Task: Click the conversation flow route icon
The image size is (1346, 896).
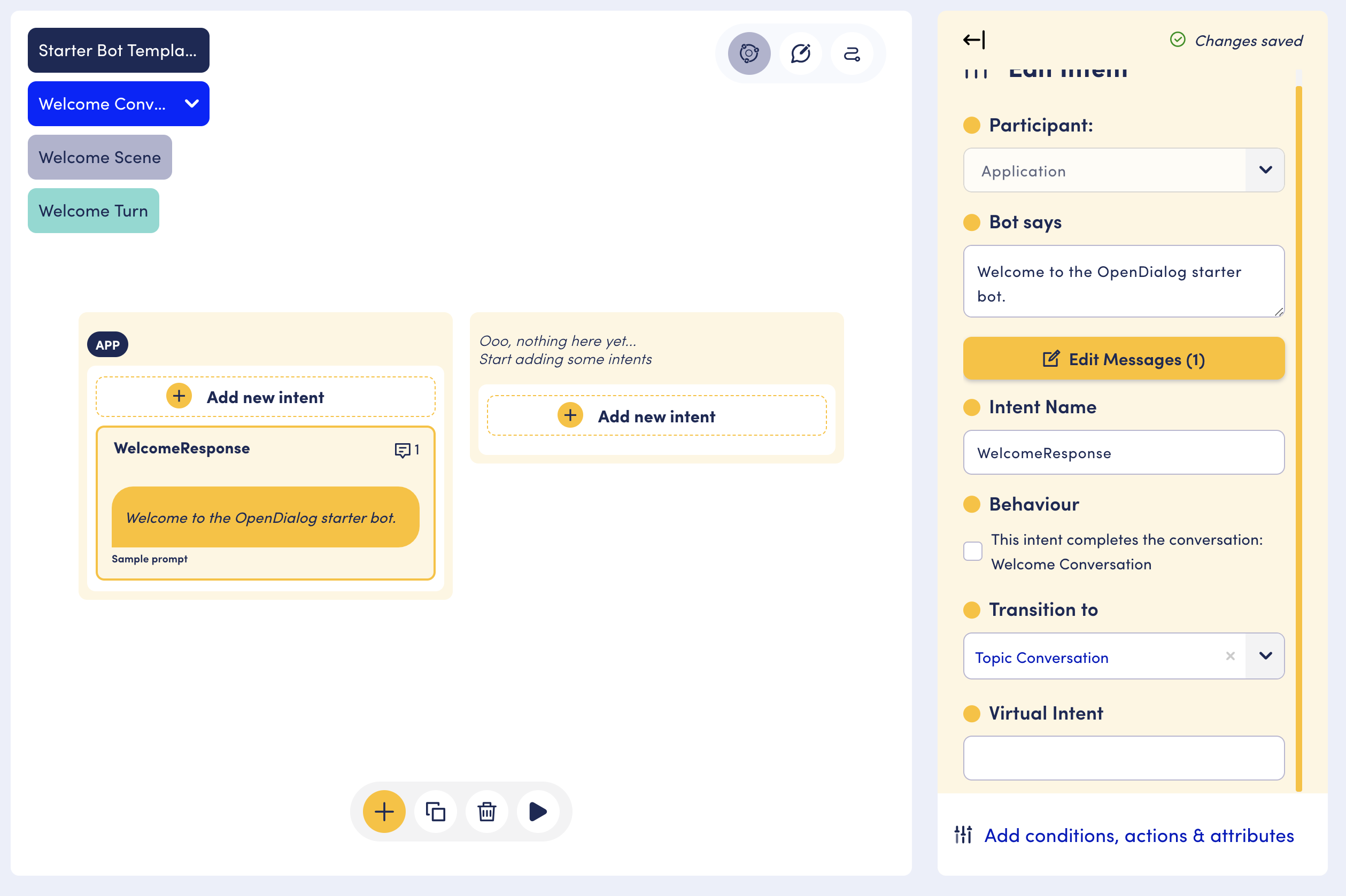Action: (x=852, y=53)
